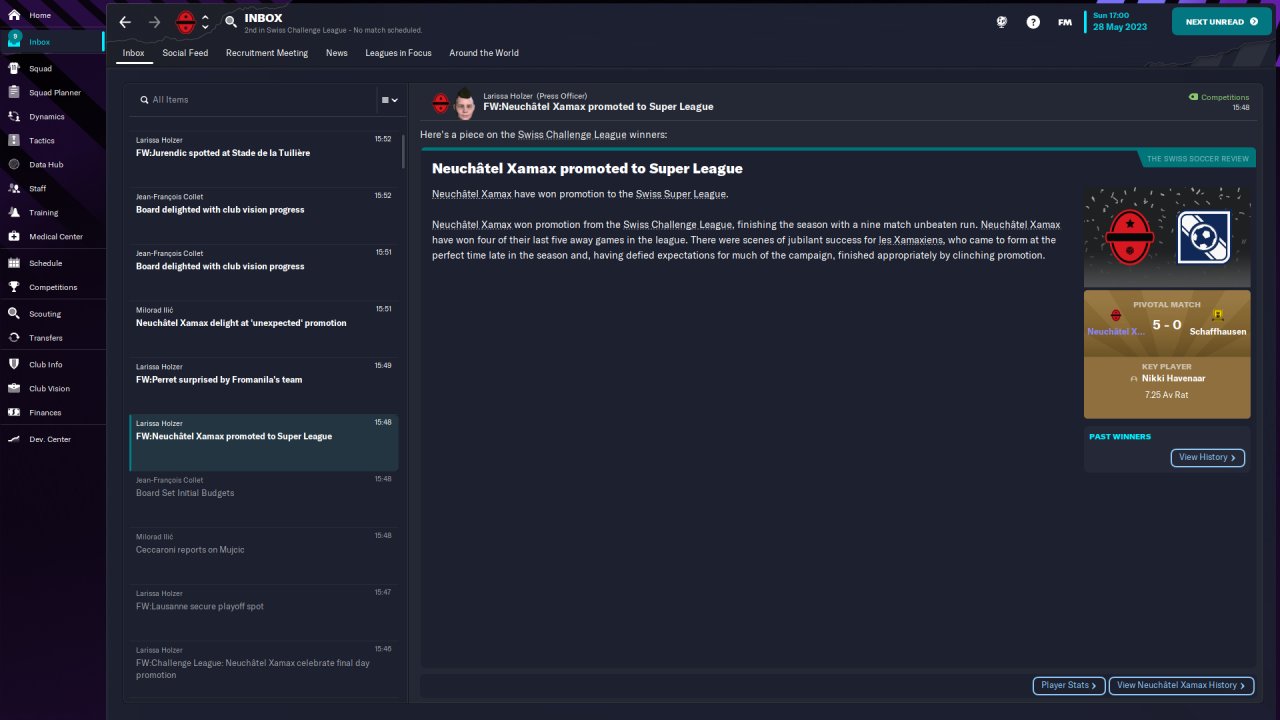1280x720 pixels.
Task: Go to Scouting in the sidebar
Action: pyautogui.click(x=14, y=314)
